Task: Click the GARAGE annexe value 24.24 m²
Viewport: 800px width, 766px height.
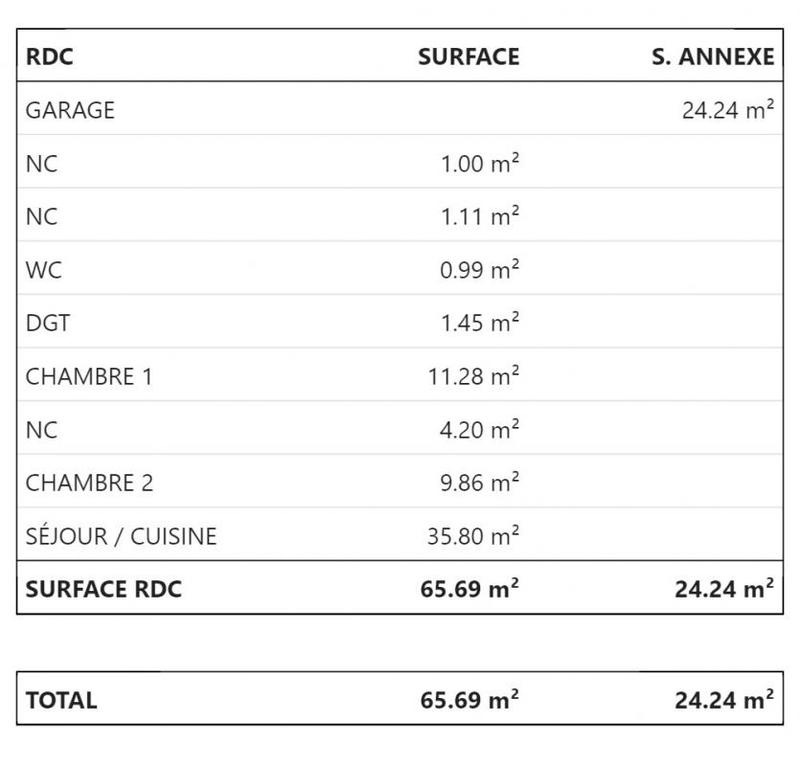Action: [728, 110]
